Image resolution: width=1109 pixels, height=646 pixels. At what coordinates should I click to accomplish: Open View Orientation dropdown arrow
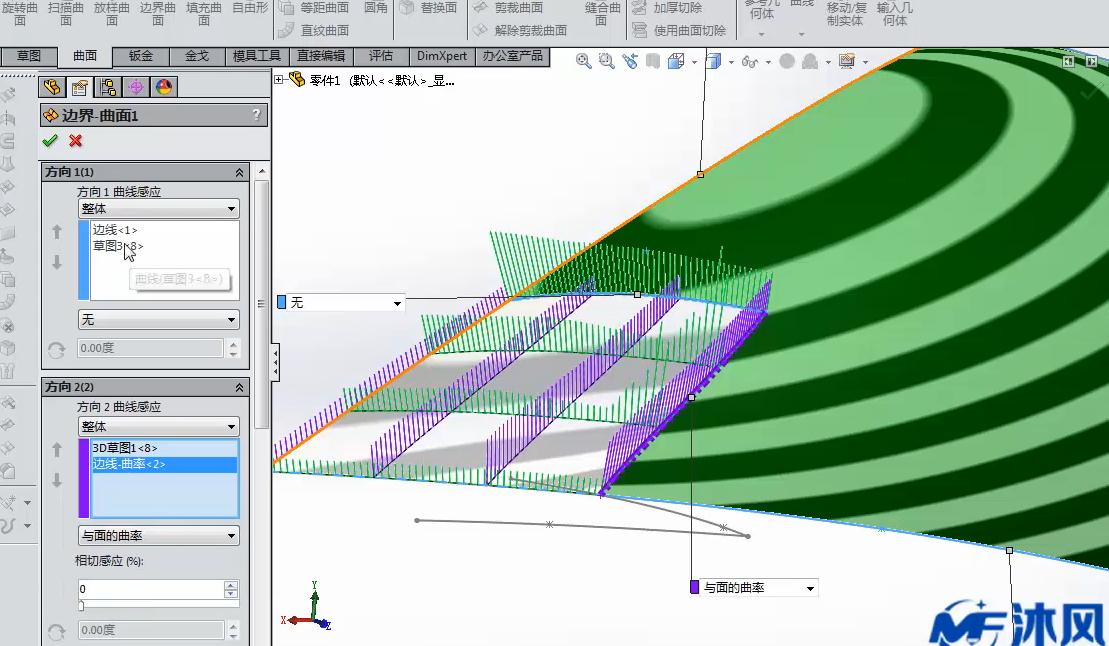[x=694, y=62]
